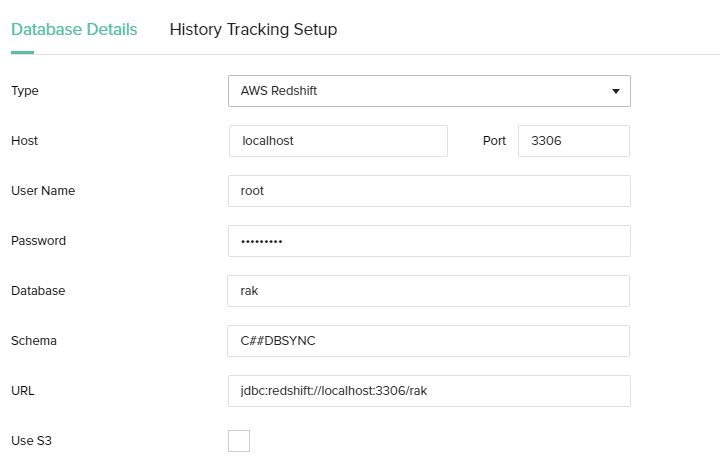720x469 pixels.
Task: Focus the User Name field with root
Action: pyautogui.click(x=429, y=191)
